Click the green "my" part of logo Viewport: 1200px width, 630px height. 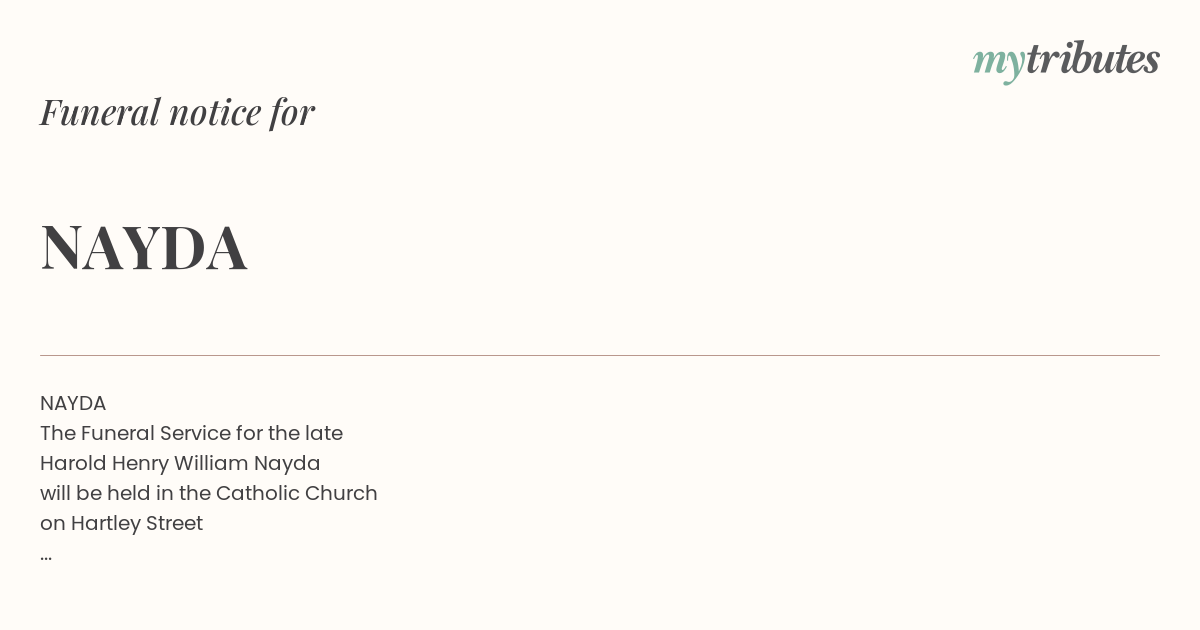(x=999, y=64)
